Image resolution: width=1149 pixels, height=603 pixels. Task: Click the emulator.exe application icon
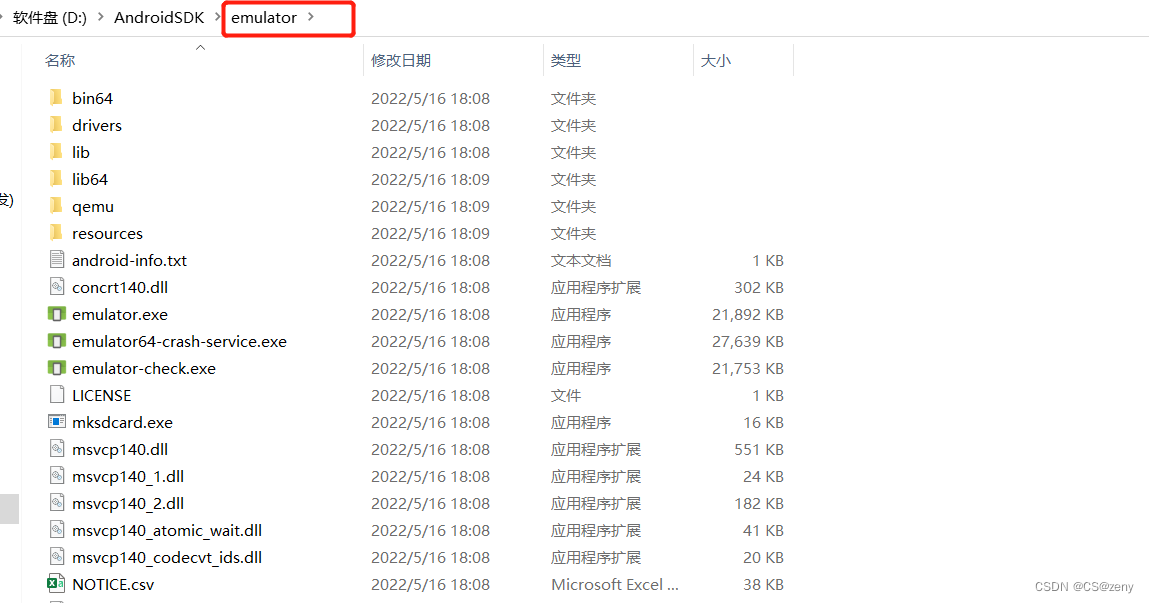point(56,314)
